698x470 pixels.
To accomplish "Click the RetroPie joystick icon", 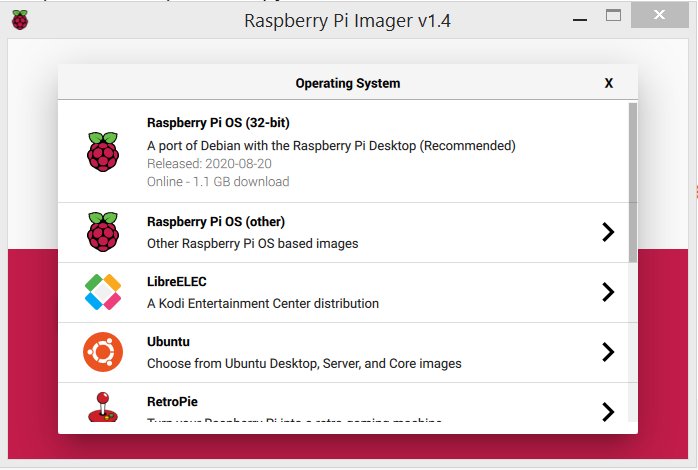I will pos(103,406).
